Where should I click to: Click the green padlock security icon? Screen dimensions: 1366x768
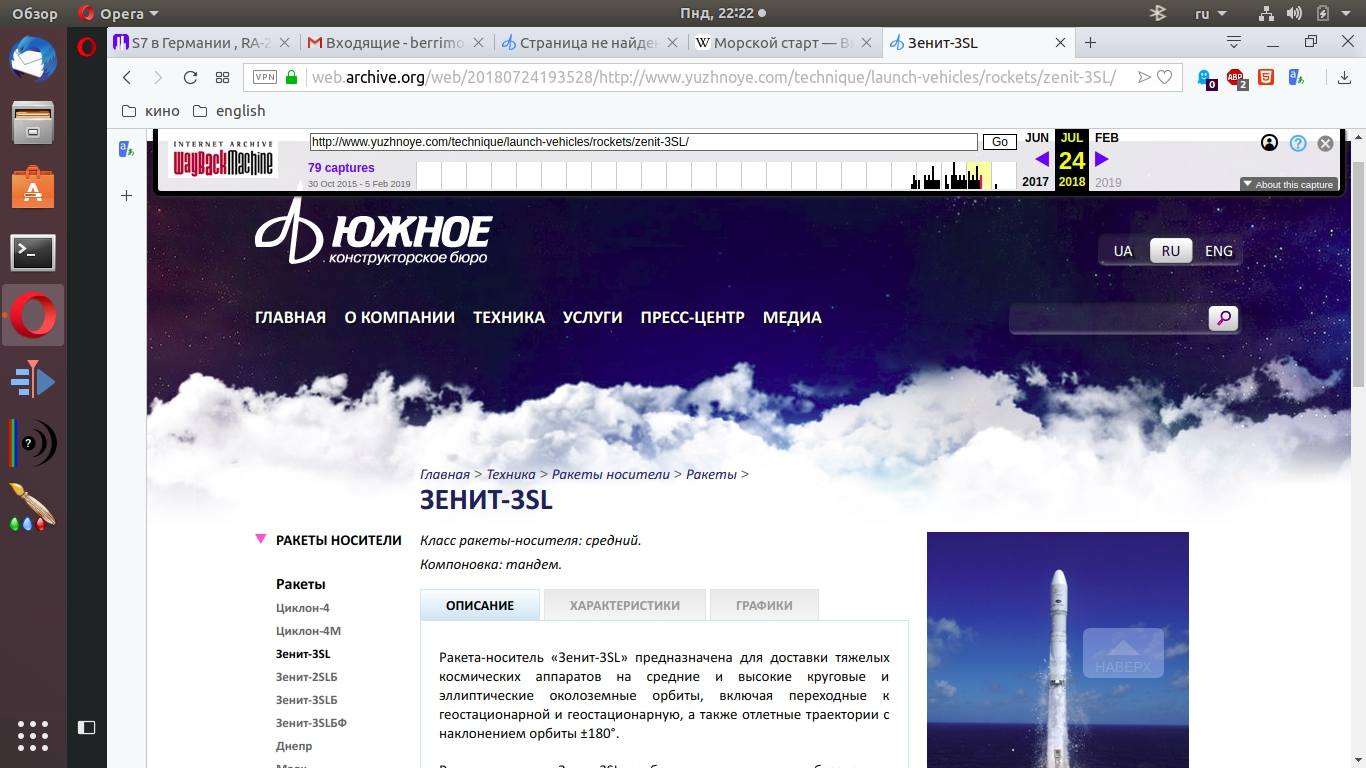pos(292,77)
